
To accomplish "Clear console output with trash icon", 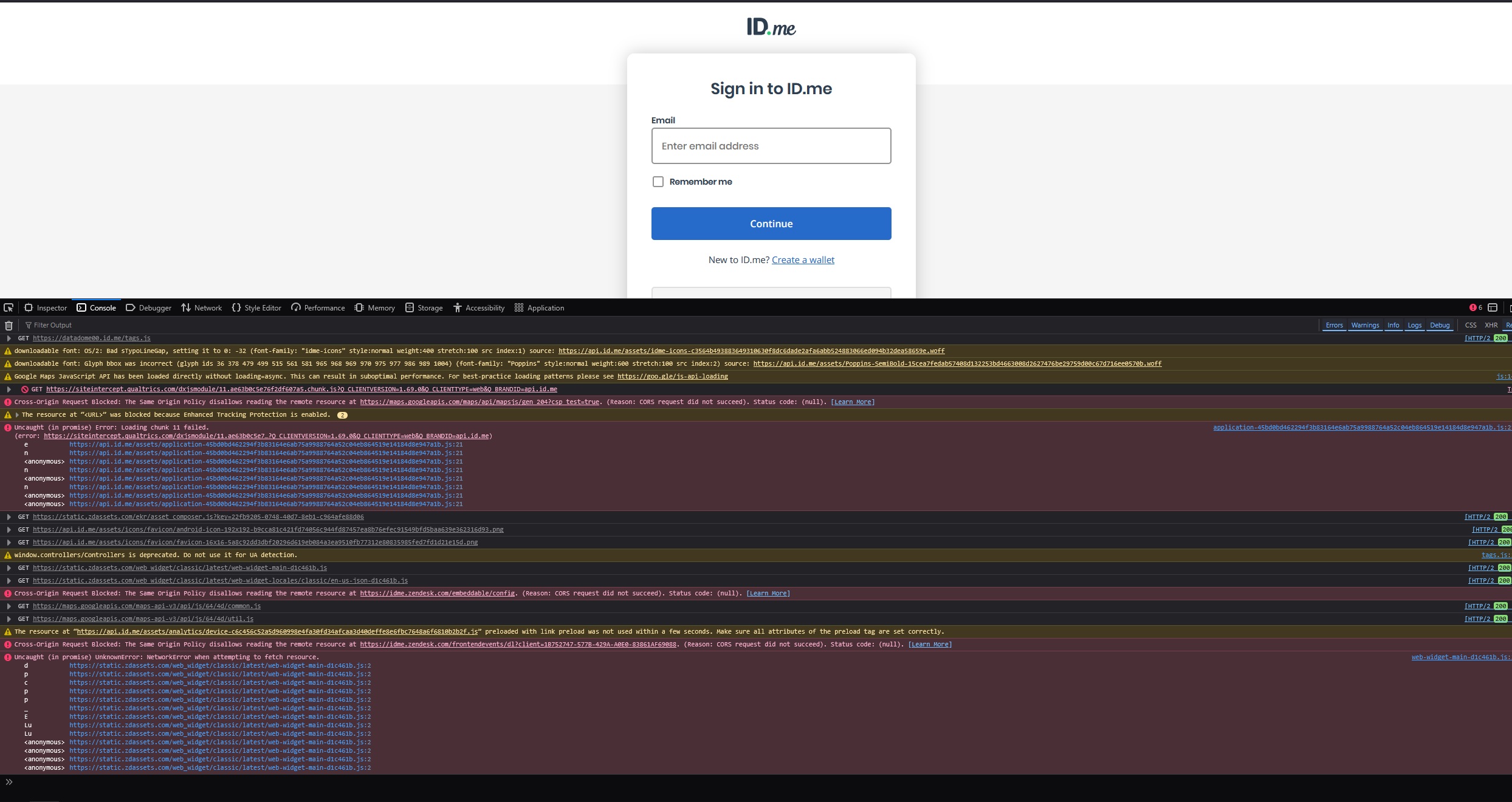I will pyautogui.click(x=9, y=325).
